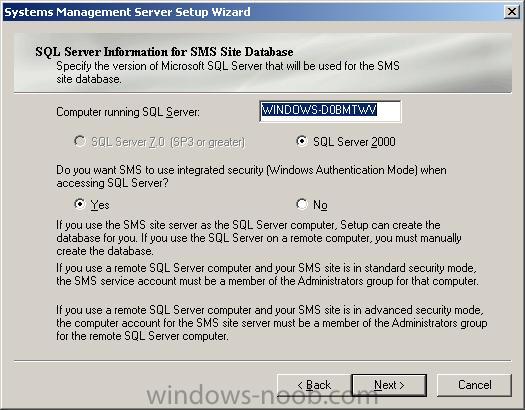
Task: Click the integrated security question text
Action: pos(251,176)
